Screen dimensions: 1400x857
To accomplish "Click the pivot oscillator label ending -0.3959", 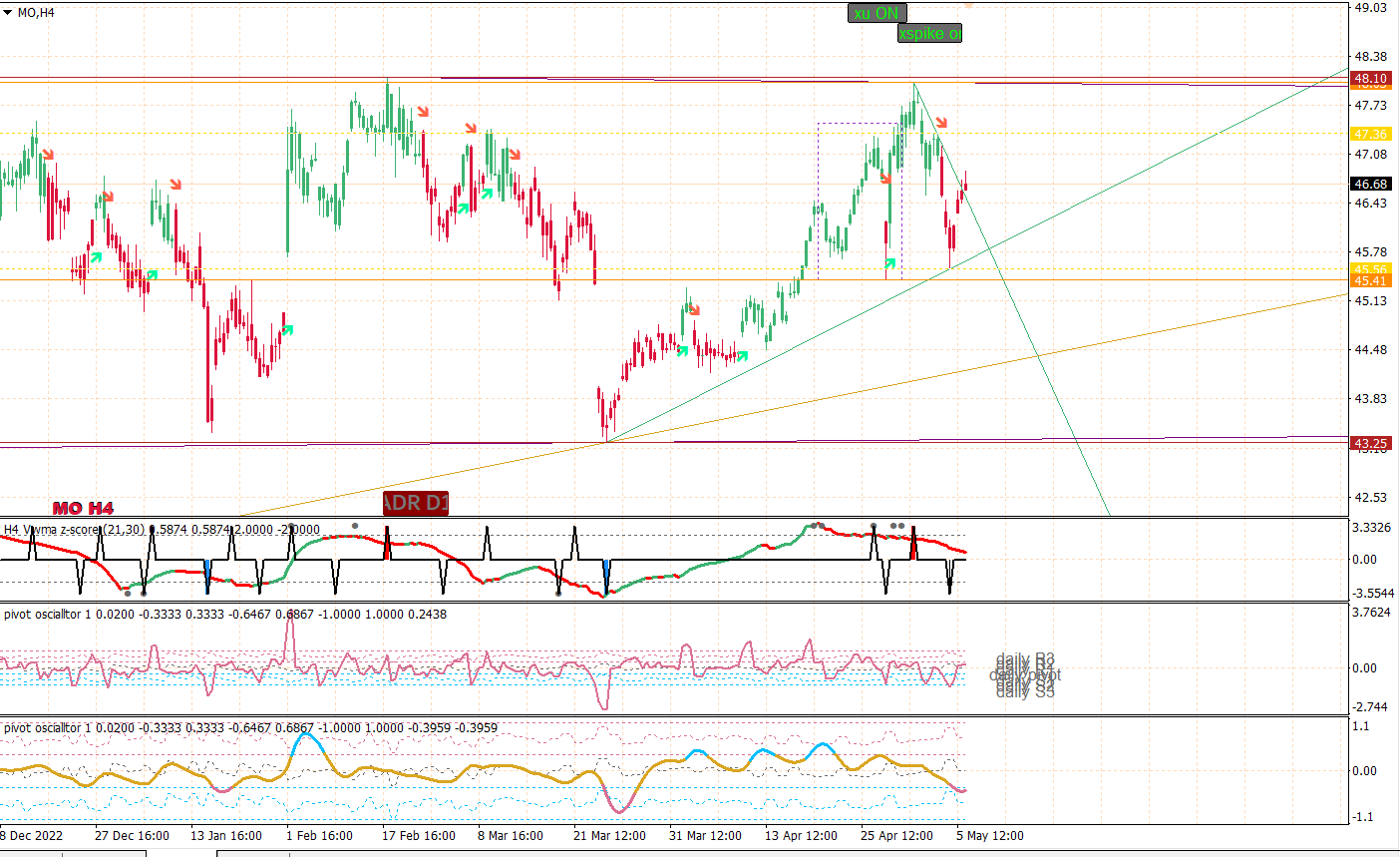I will (x=251, y=727).
